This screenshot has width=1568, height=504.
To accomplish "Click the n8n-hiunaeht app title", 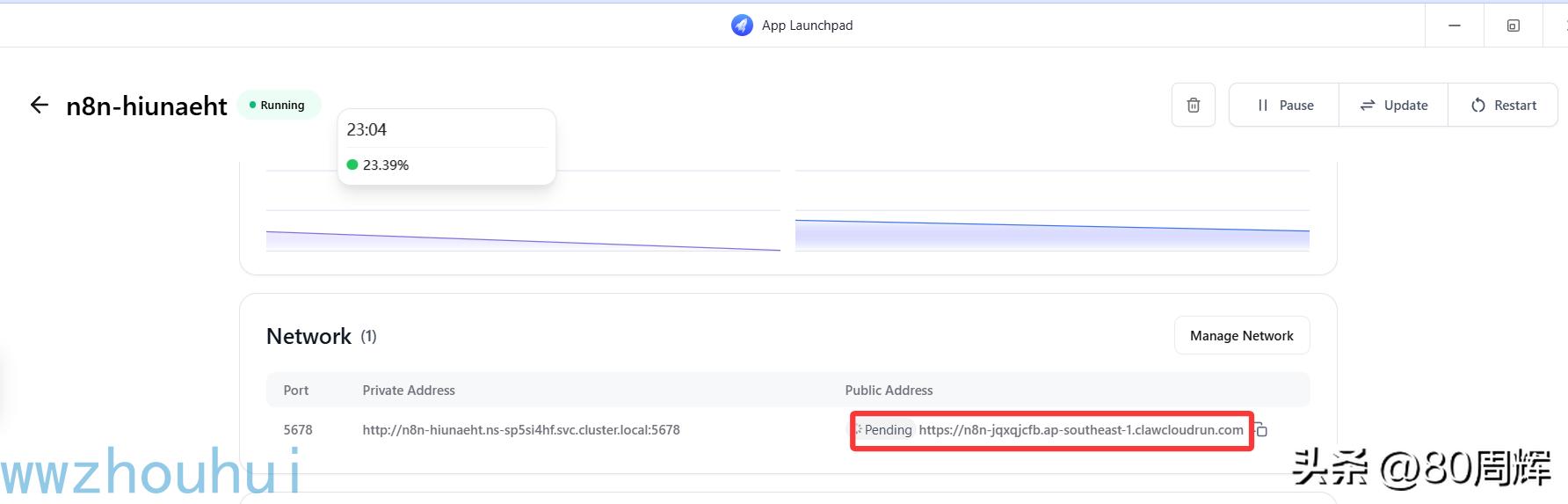I will 147,106.
